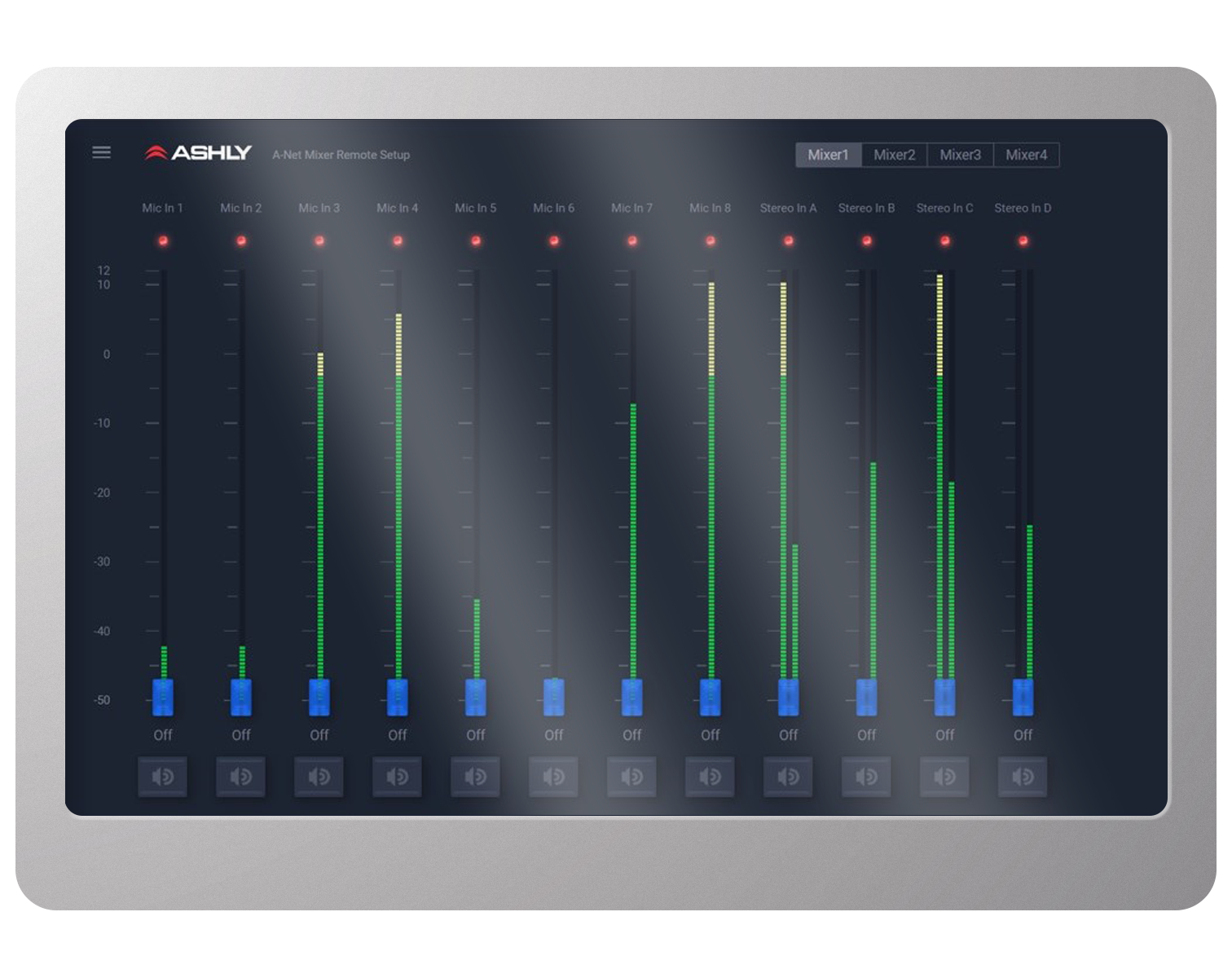The image size is (1232, 978).
Task: Toggle red indicator for Mic In 5
Action: tap(476, 240)
